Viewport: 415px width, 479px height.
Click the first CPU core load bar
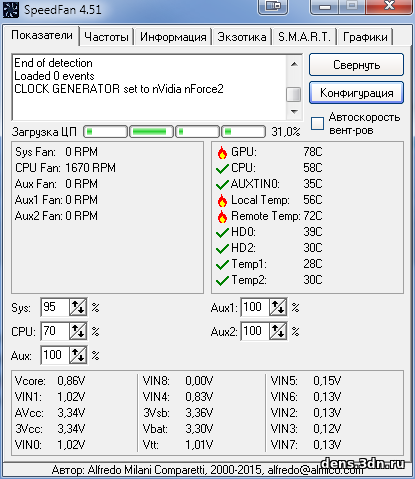[105, 132]
